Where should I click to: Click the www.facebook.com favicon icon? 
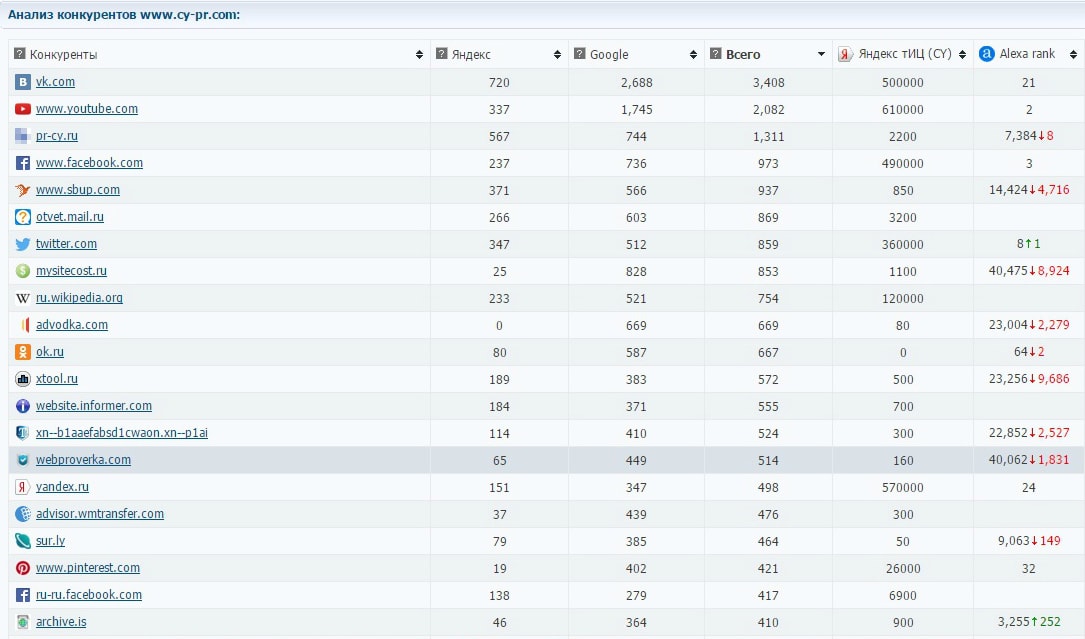(23, 163)
